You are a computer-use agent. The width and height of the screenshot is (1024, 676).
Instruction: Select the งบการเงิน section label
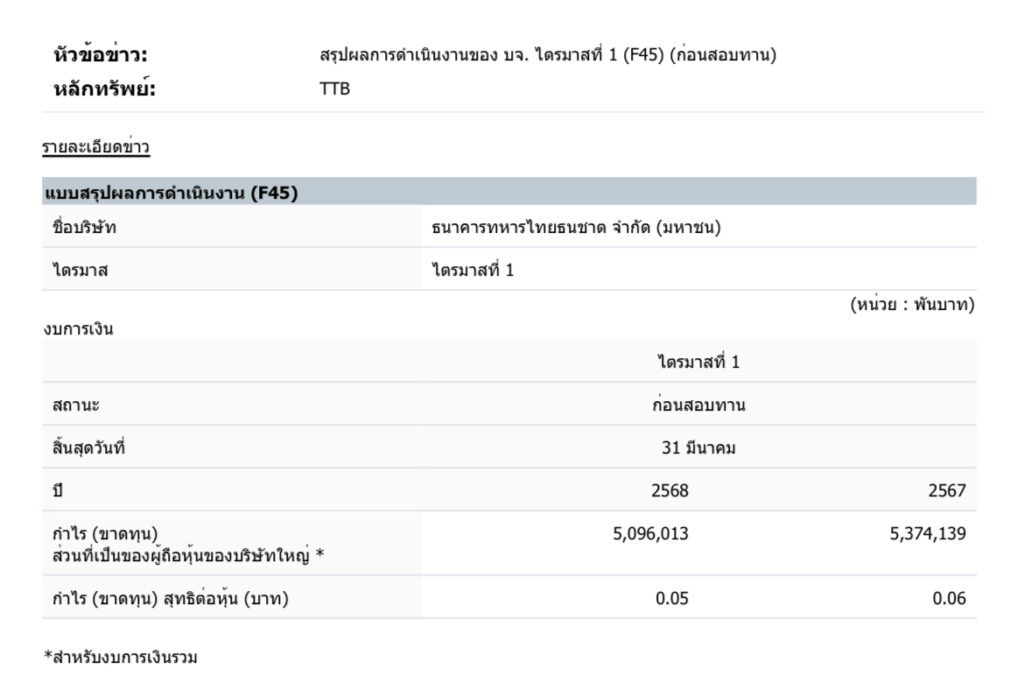78,329
